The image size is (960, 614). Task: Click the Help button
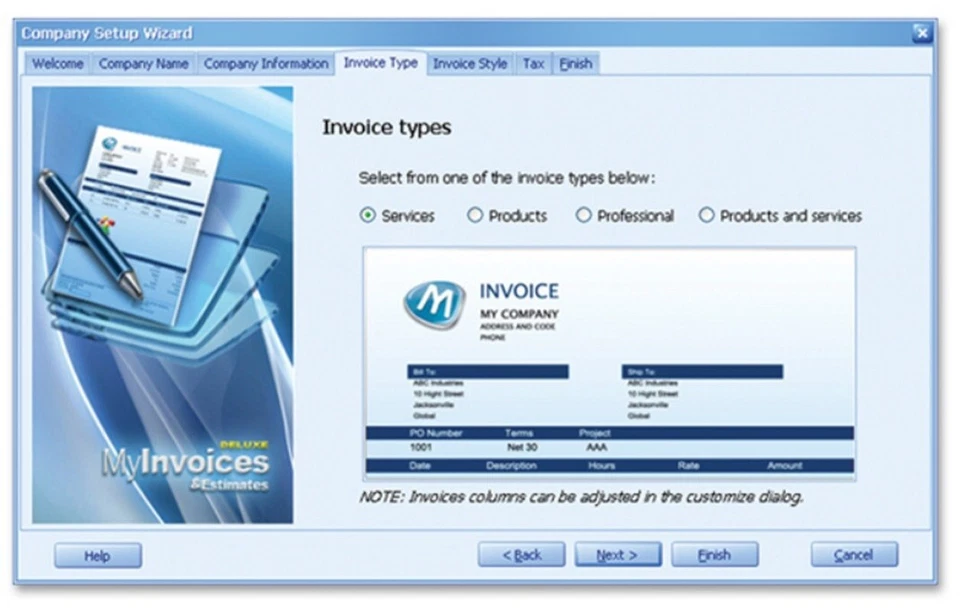(97, 555)
